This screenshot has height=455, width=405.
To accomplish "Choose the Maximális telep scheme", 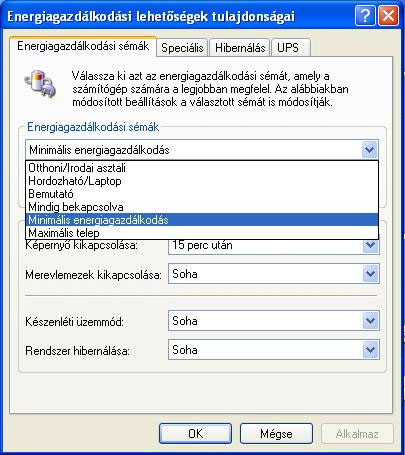I will [202, 233].
